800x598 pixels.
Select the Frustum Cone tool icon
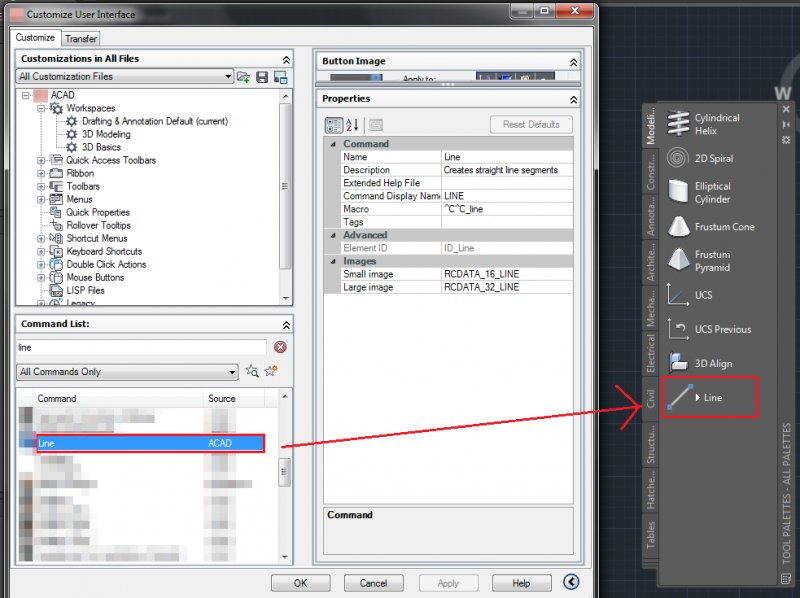tap(678, 227)
